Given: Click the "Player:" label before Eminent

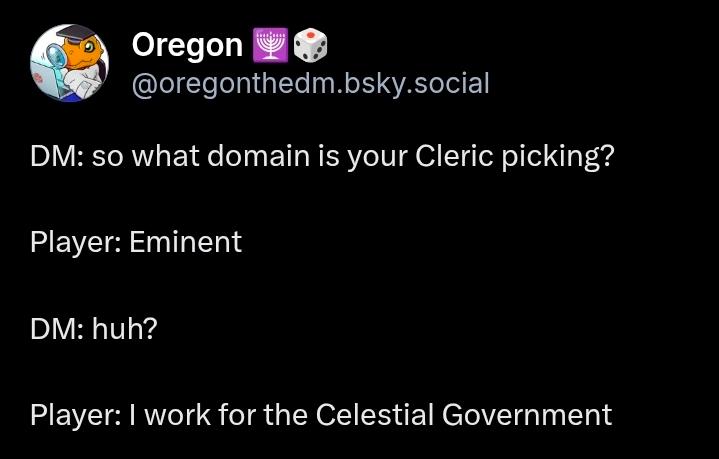Looking at the screenshot, I should pos(75,242).
